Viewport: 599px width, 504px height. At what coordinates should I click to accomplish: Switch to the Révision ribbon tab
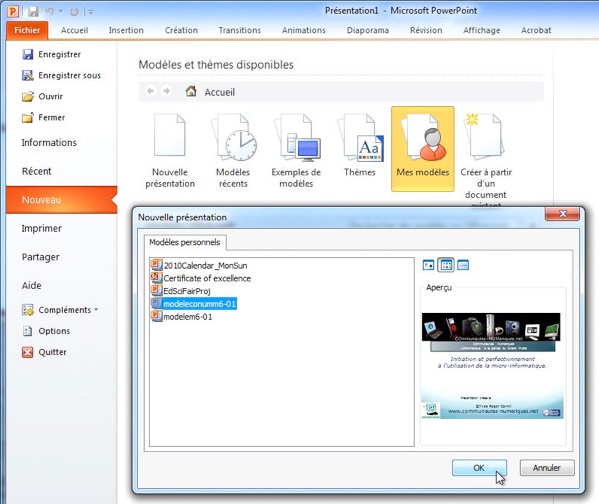click(426, 30)
